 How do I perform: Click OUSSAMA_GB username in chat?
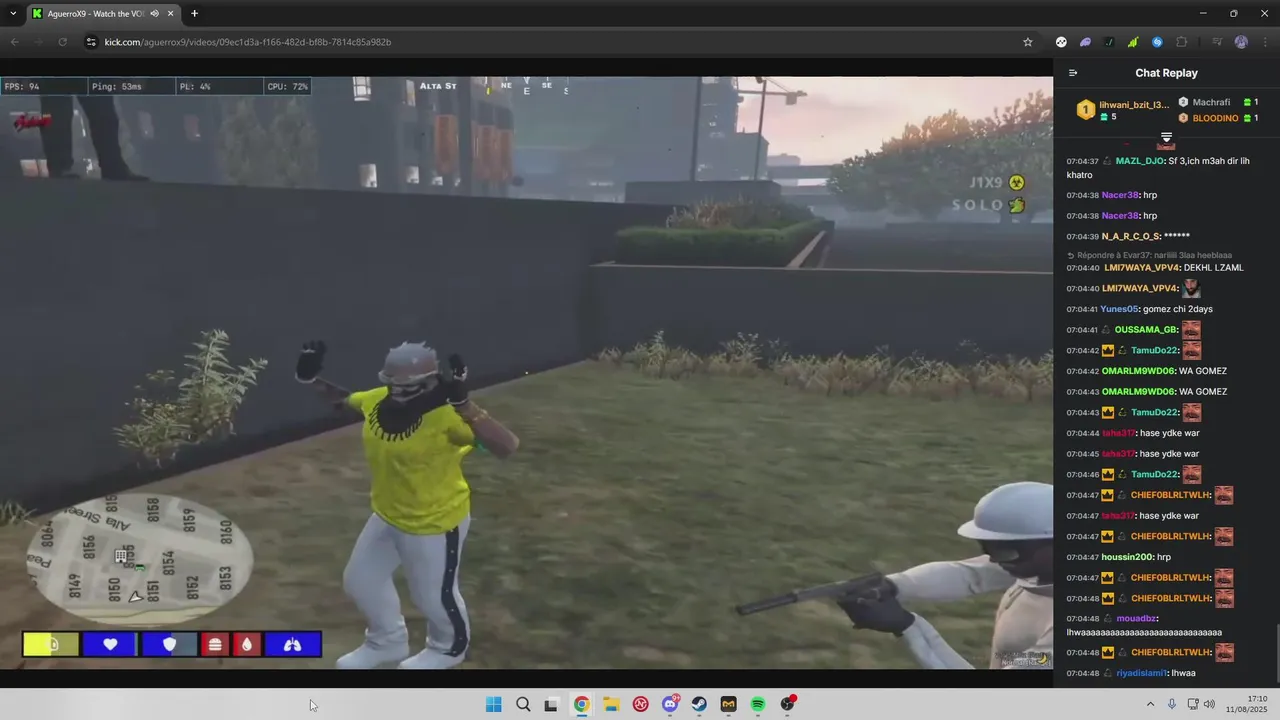click(1146, 330)
